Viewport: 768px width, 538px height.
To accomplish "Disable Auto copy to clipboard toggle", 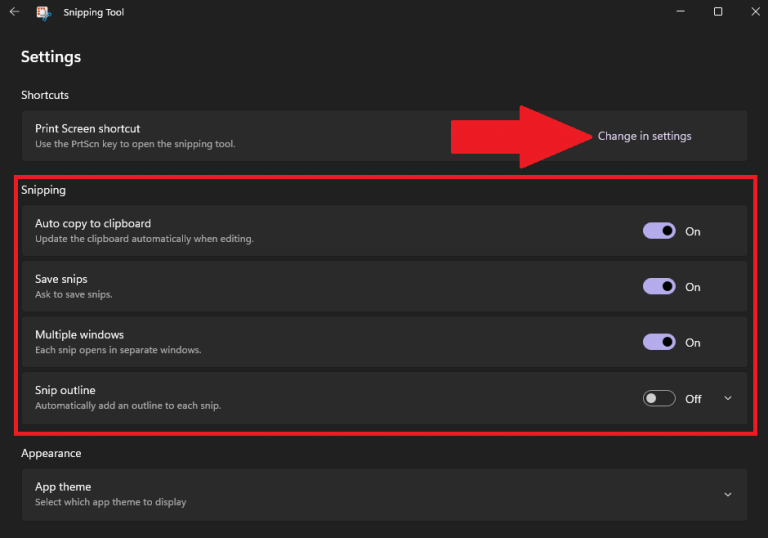I will (x=659, y=231).
